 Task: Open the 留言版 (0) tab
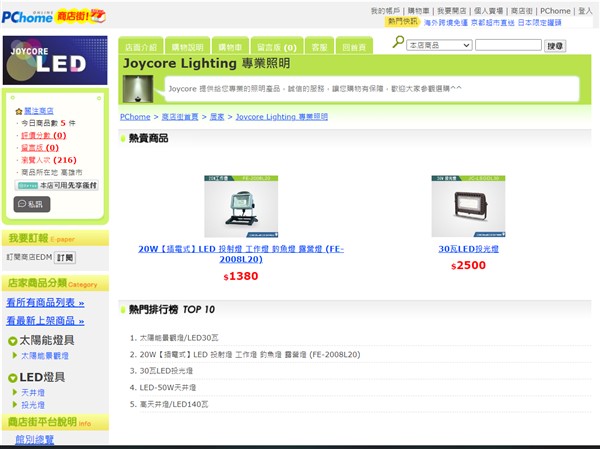(x=277, y=47)
